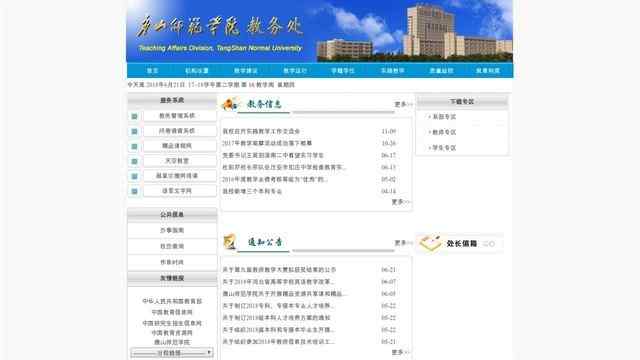
Task: Open 学生专区 in the download area
Action: [444, 148]
